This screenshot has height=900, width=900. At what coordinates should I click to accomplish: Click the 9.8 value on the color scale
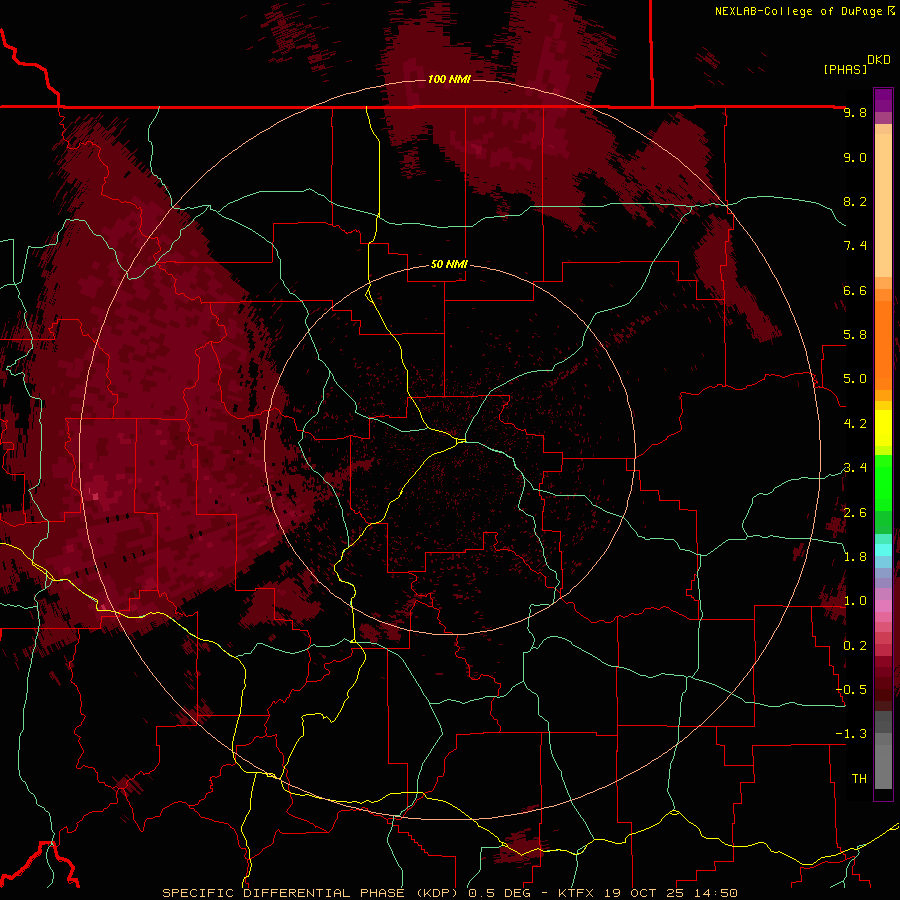pos(855,112)
